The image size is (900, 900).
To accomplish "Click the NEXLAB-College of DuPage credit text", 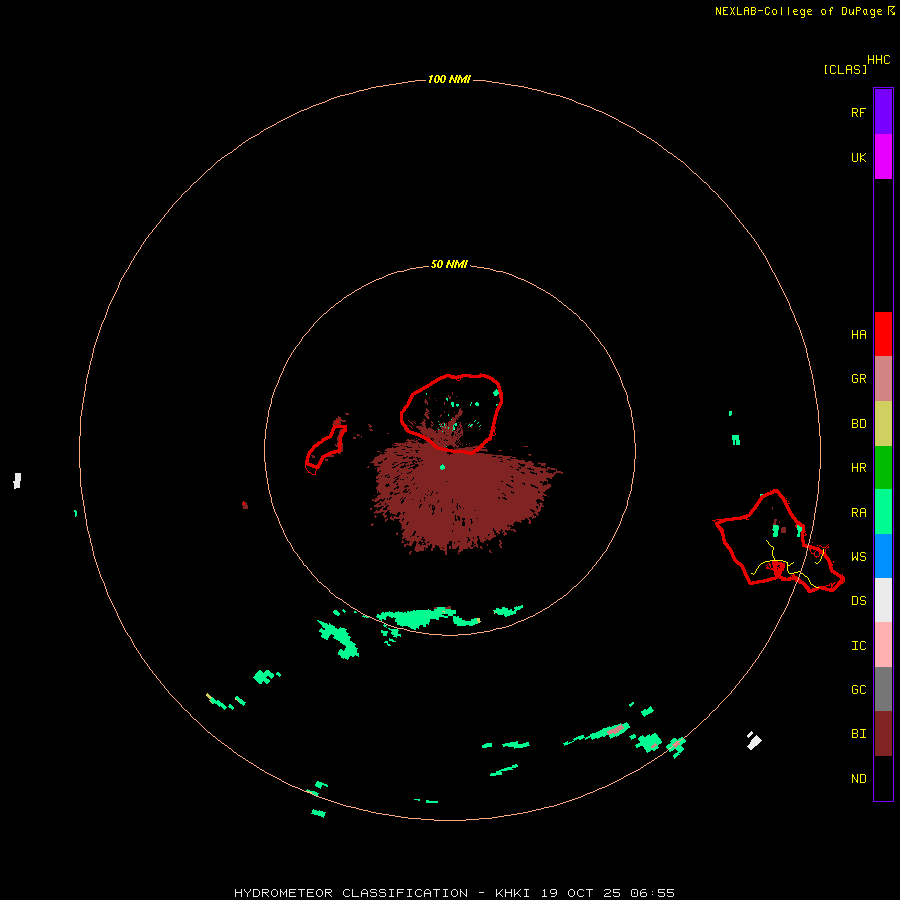I will point(798,11).
